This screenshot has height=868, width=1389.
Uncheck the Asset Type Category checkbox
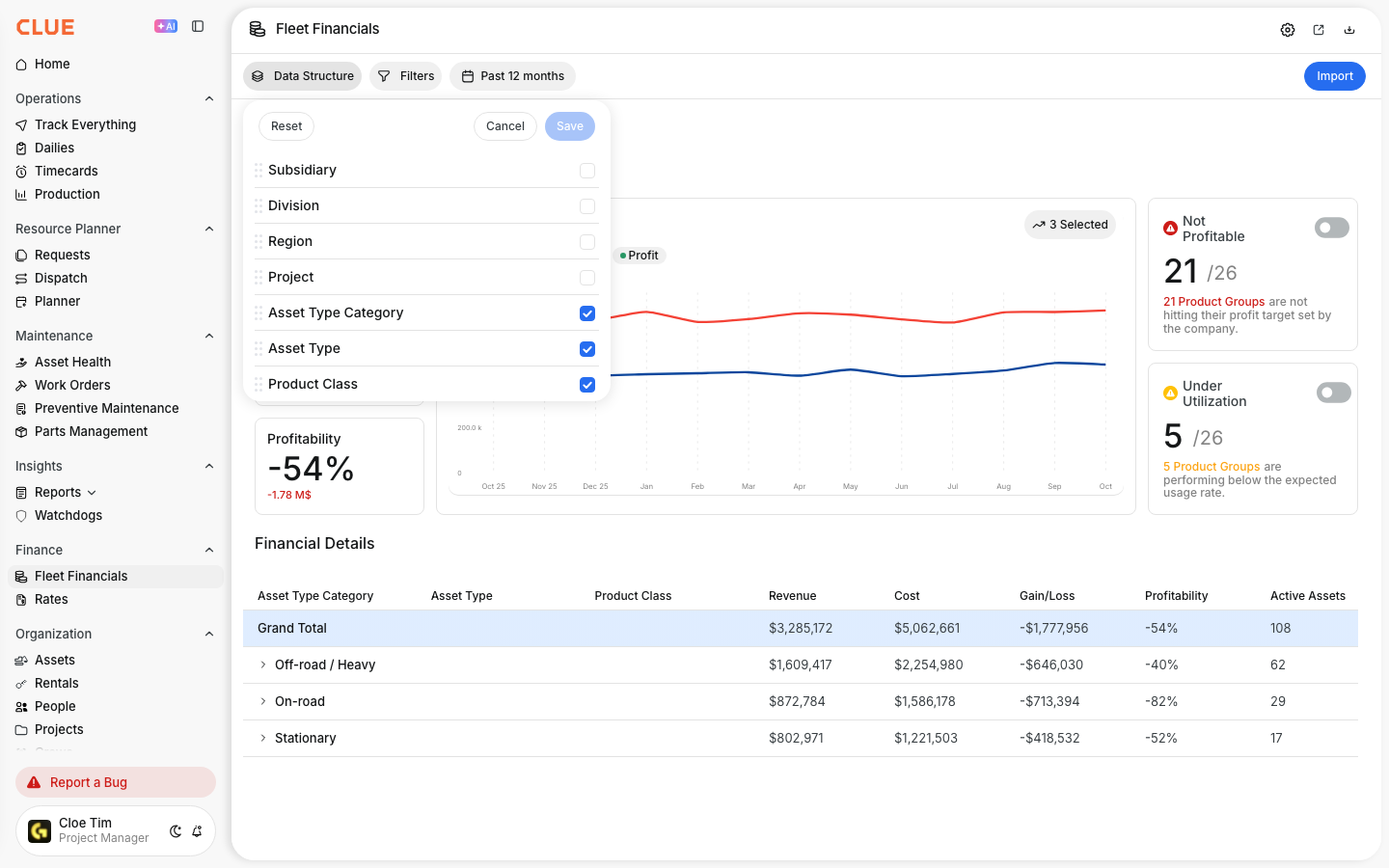coord(587,313)
